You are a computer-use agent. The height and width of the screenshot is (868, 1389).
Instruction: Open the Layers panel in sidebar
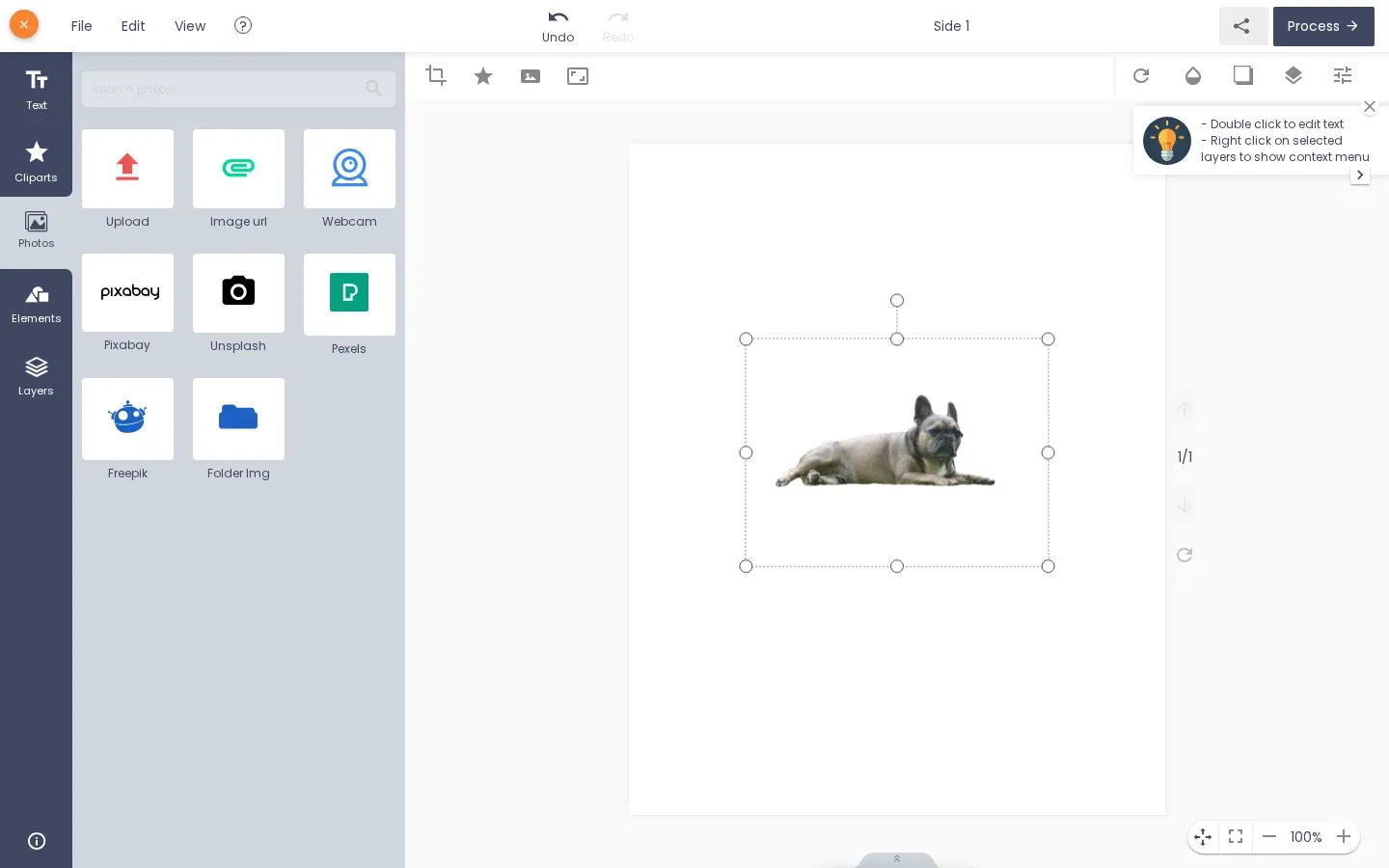click(x=36, y=377)
